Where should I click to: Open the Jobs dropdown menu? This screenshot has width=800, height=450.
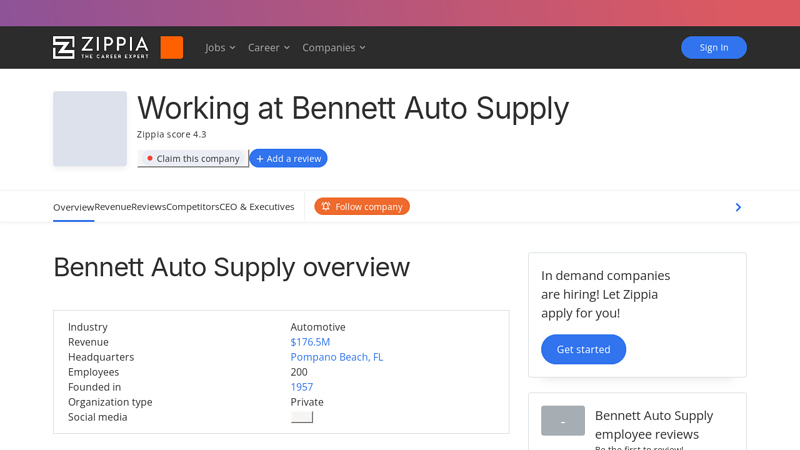pos(220,47)
